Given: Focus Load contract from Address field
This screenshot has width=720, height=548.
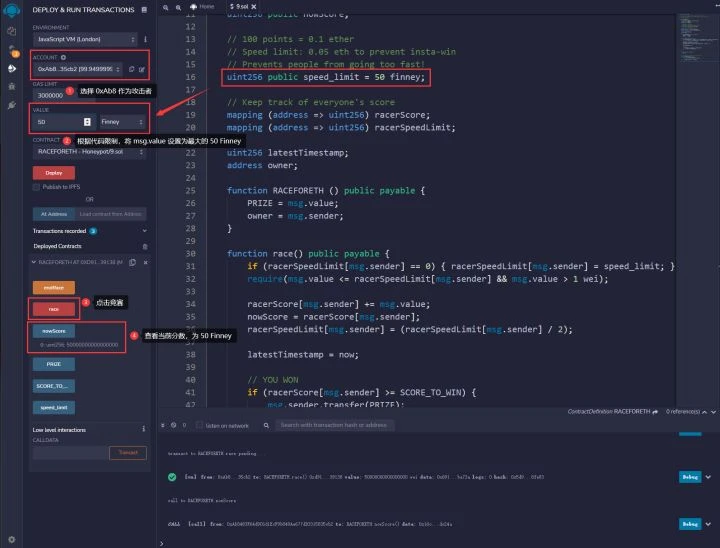Looking at the screenshot, I should [x=111, y=214].
